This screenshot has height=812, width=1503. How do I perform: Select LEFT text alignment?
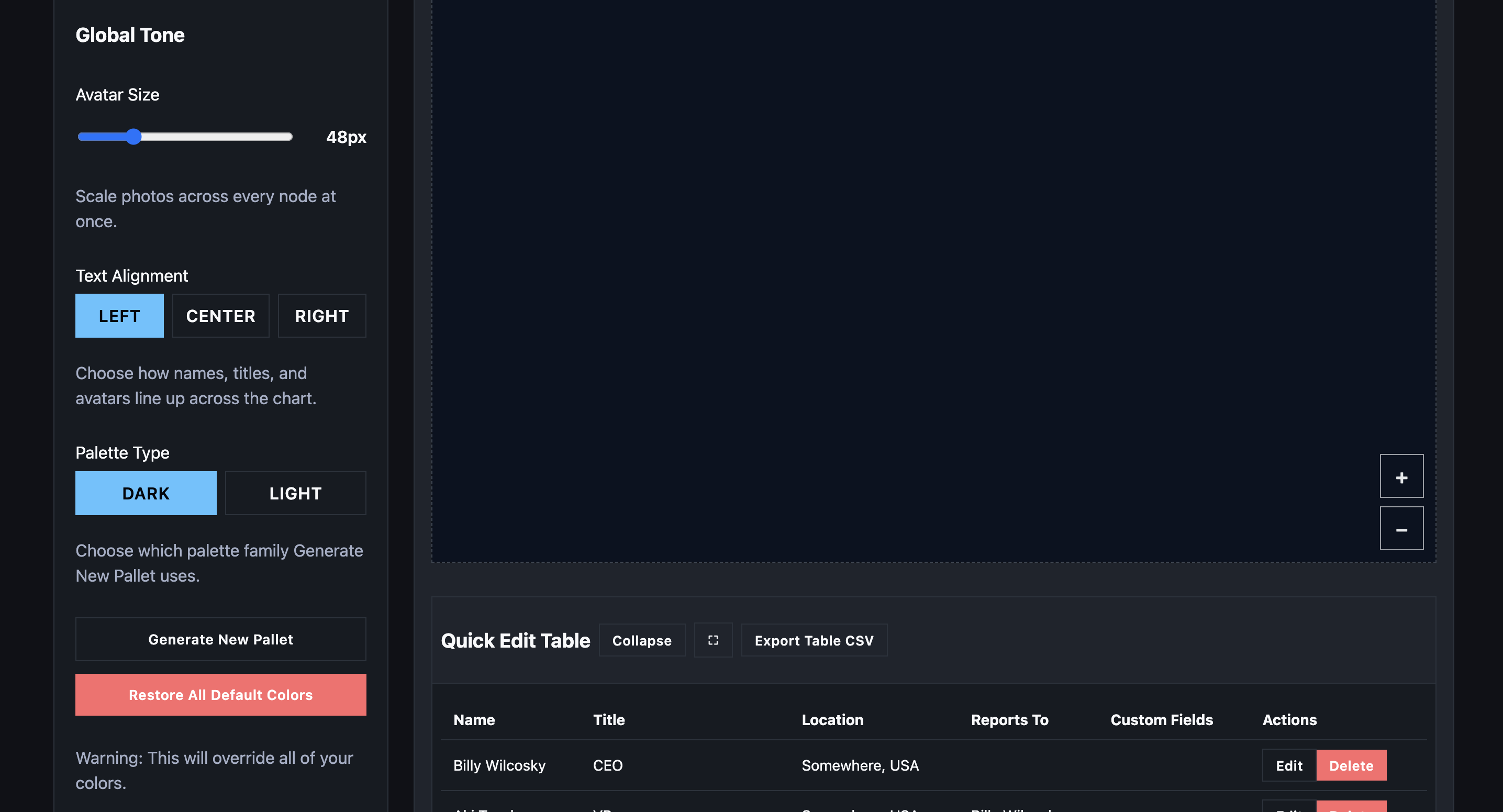click(119, 316)
